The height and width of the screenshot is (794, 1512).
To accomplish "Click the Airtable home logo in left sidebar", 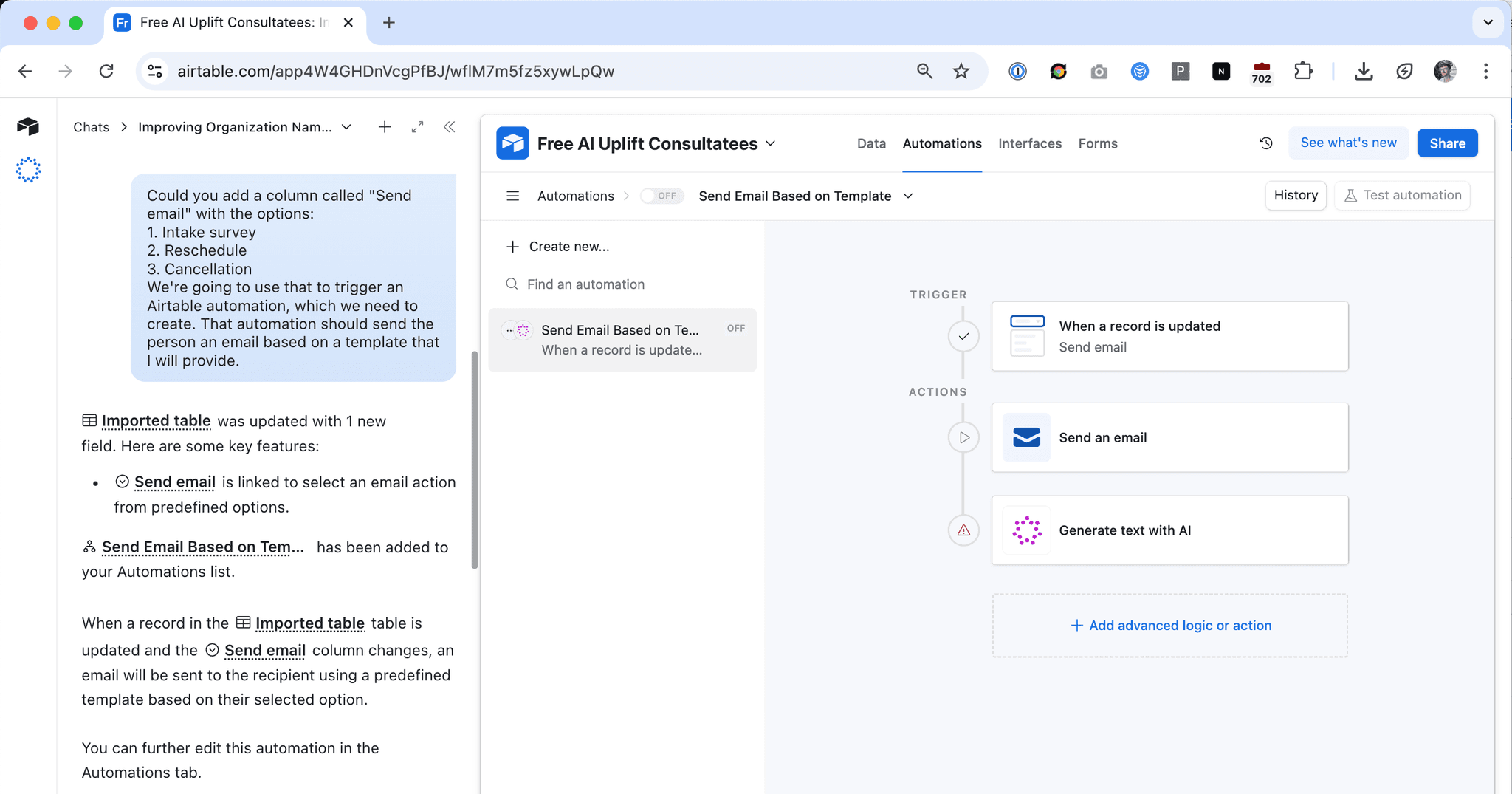I will pyautogui.click(x=28, y=126).
